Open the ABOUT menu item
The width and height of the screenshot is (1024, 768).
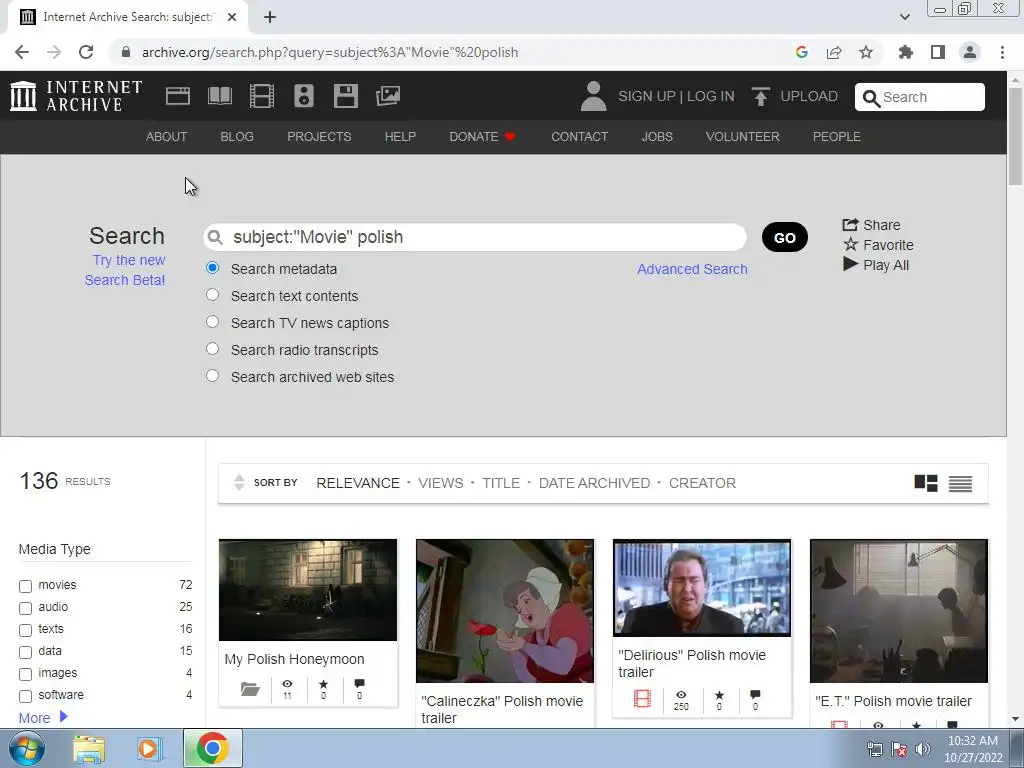pos(167,136)
